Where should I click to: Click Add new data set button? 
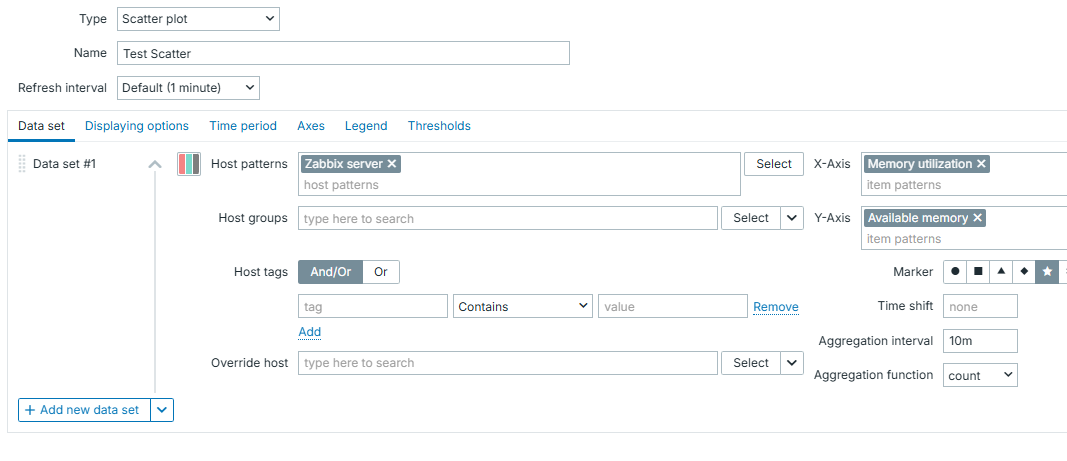tap(84, 410)
